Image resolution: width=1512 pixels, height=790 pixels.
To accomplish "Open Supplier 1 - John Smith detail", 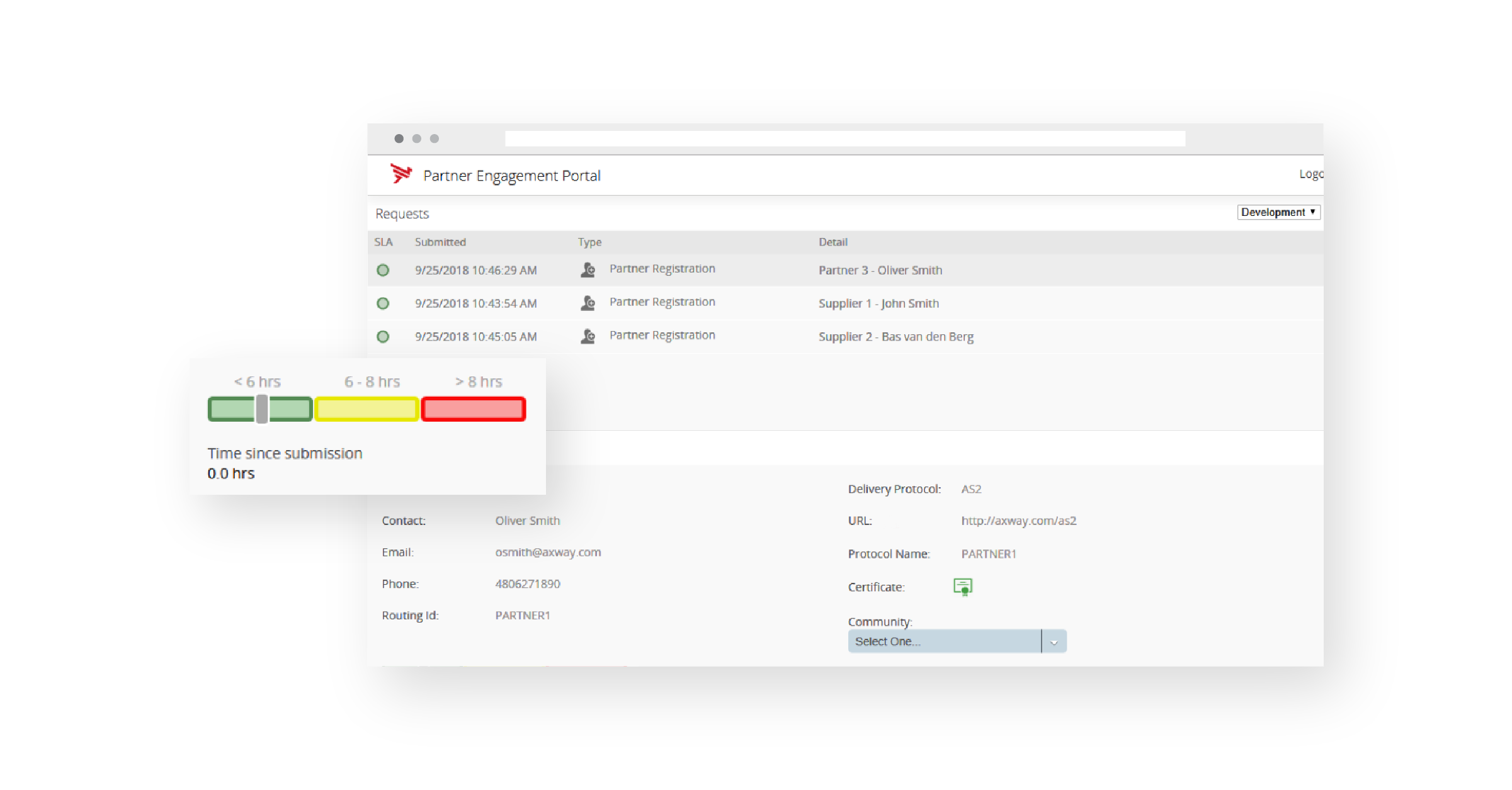I will [878, 304].
